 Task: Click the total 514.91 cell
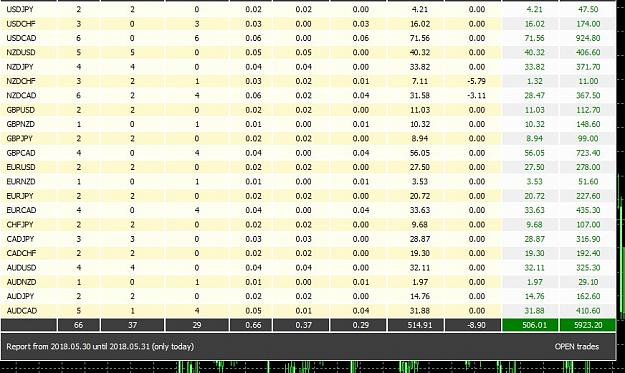(415, 325)
